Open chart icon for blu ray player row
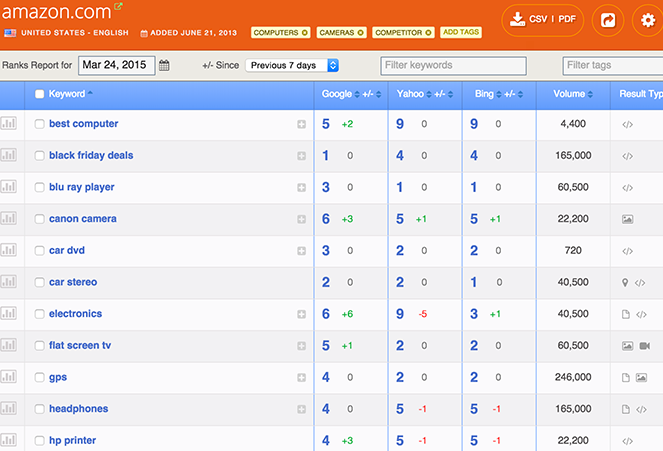 pos(8,187)
